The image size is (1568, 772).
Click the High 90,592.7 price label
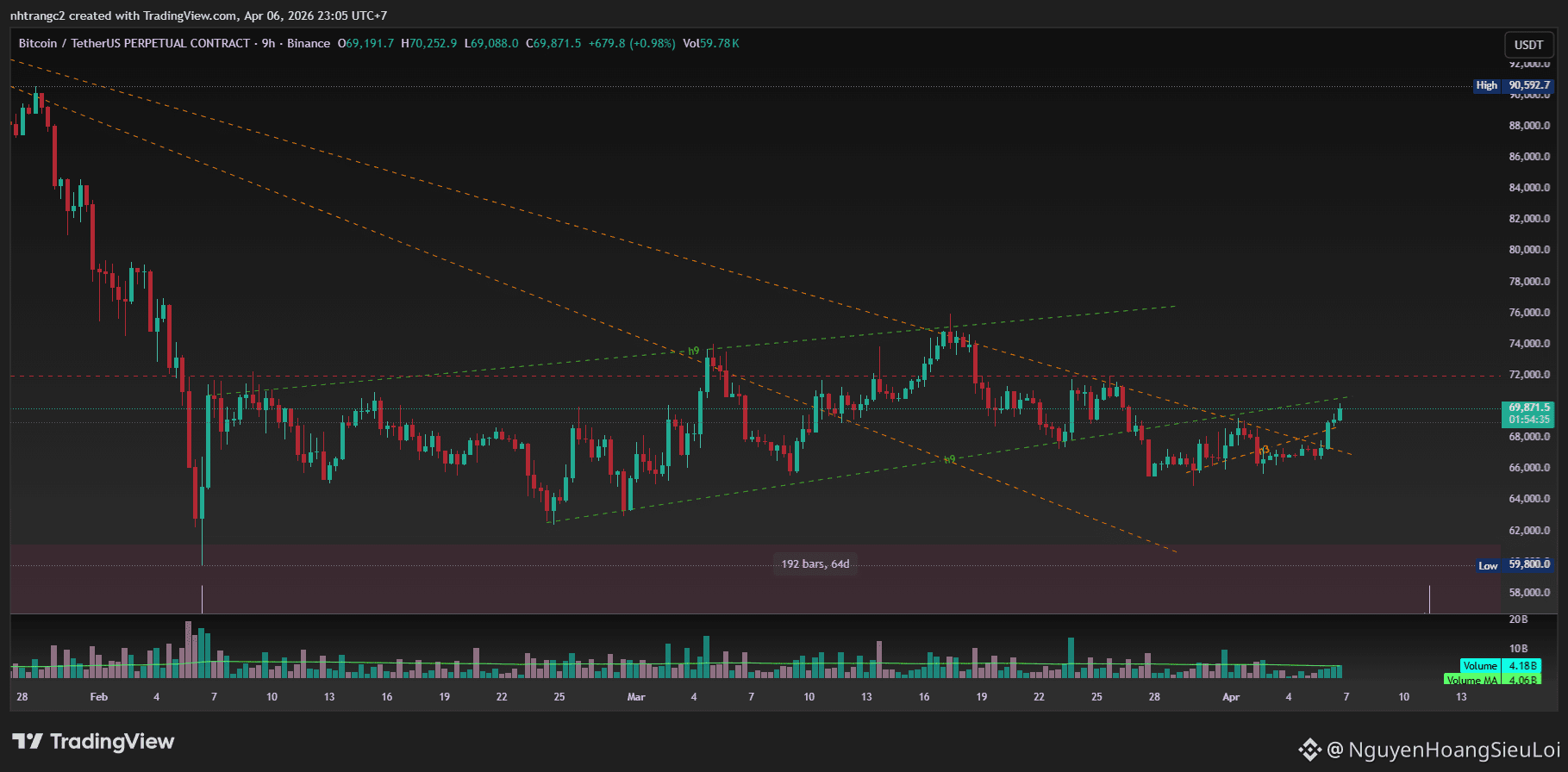(1513, 85)
